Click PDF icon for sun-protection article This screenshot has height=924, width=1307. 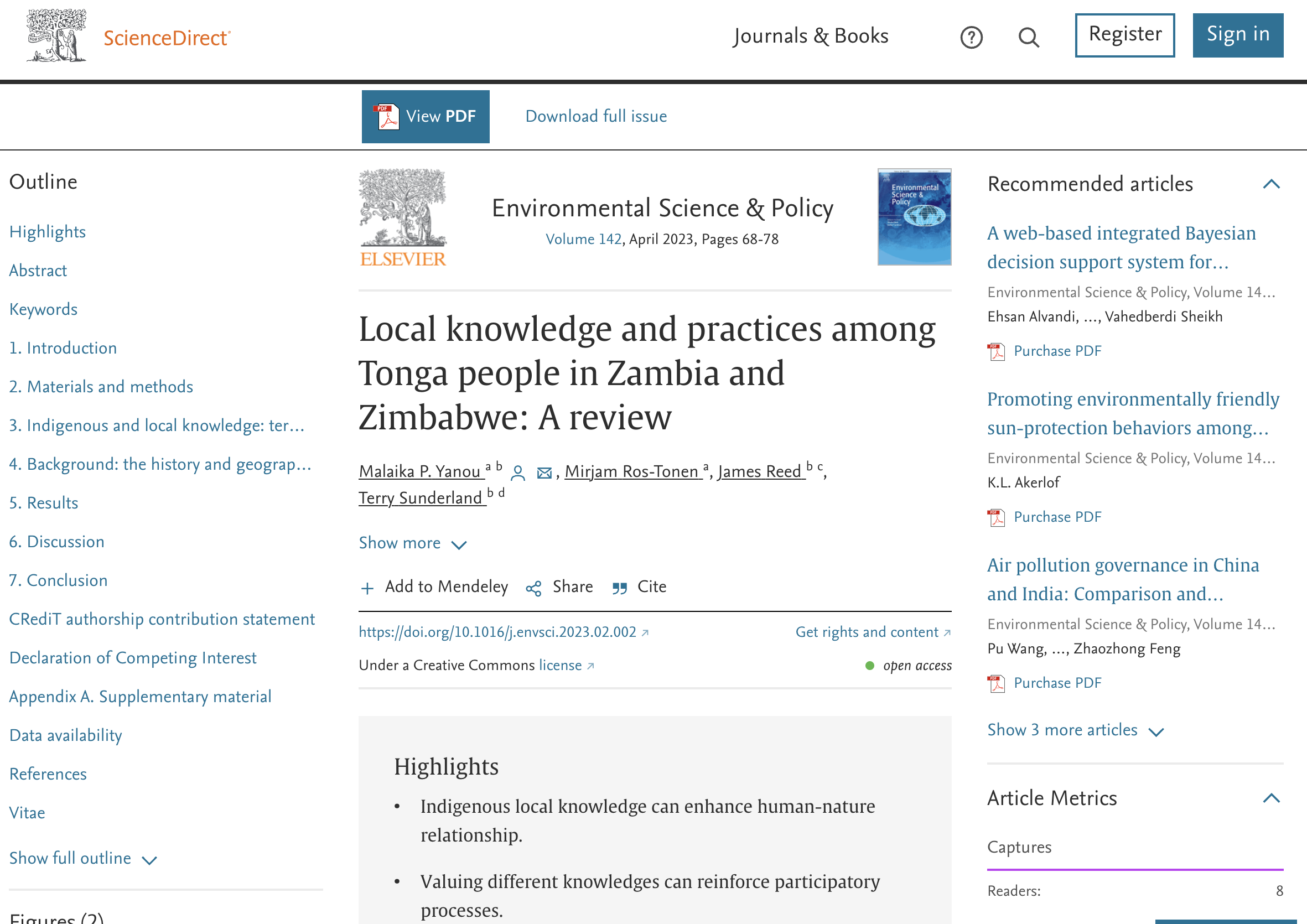[x=996, y=517]
